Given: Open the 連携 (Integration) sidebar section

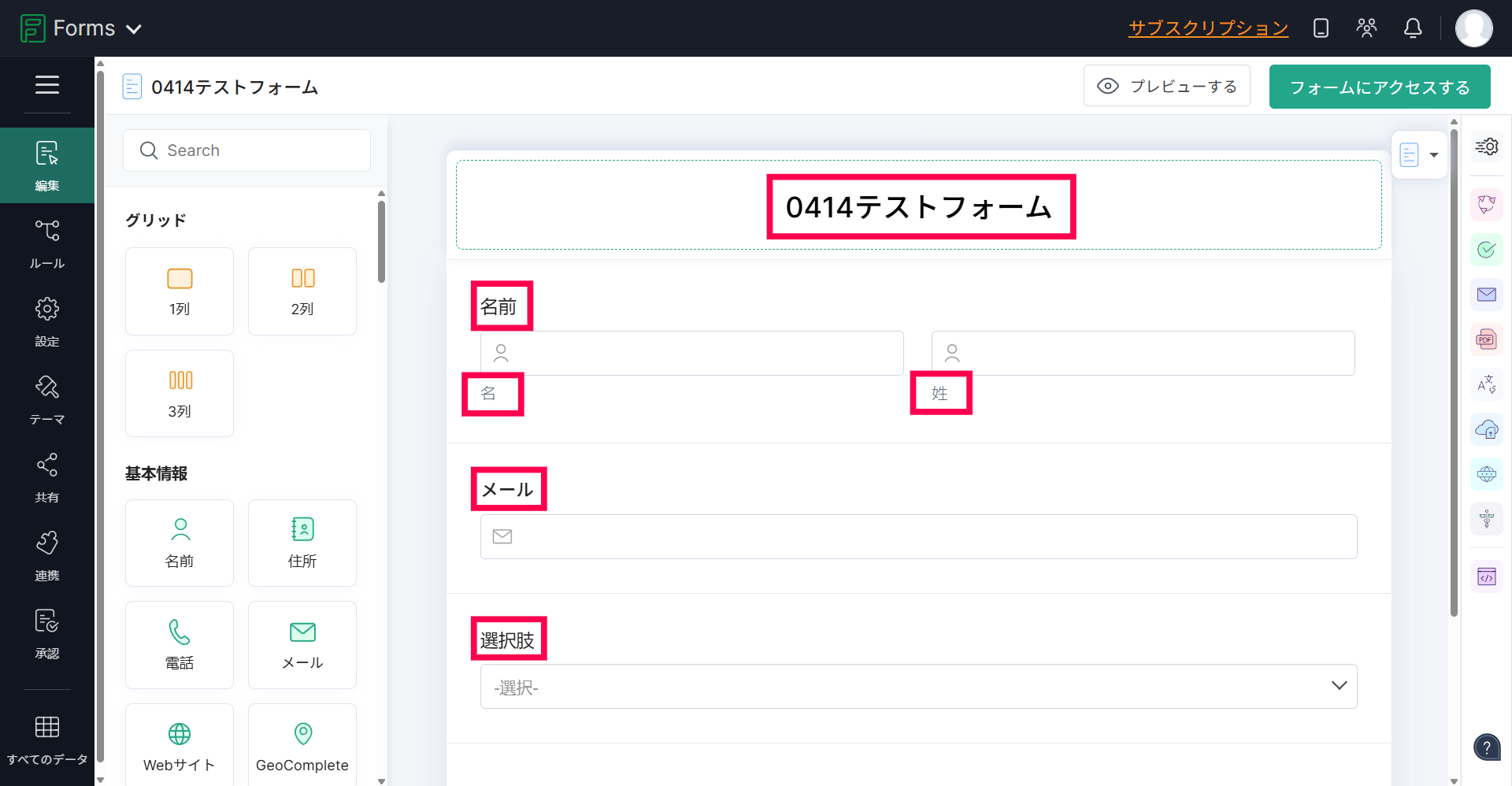Looking at the screenshot, I should [x=46, y=555].
